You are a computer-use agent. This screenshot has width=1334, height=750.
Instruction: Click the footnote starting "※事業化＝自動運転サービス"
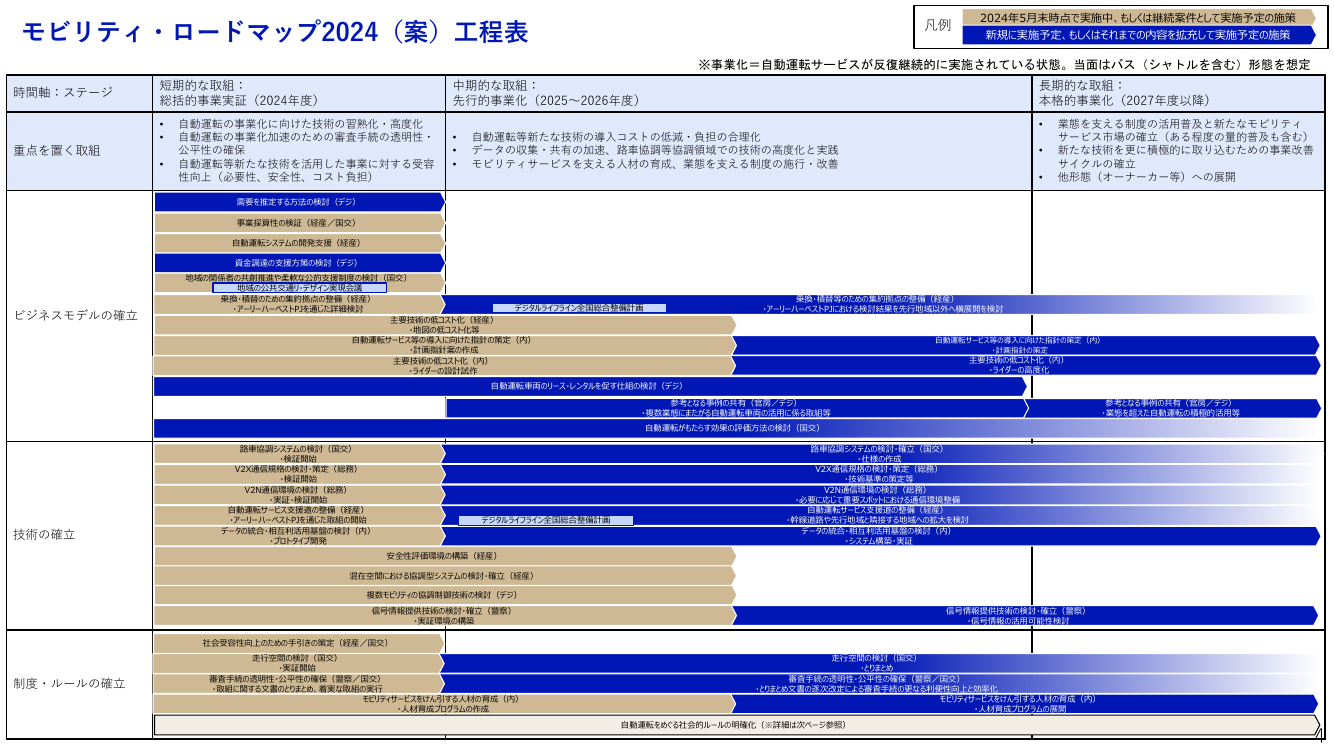coord(1004,64)
